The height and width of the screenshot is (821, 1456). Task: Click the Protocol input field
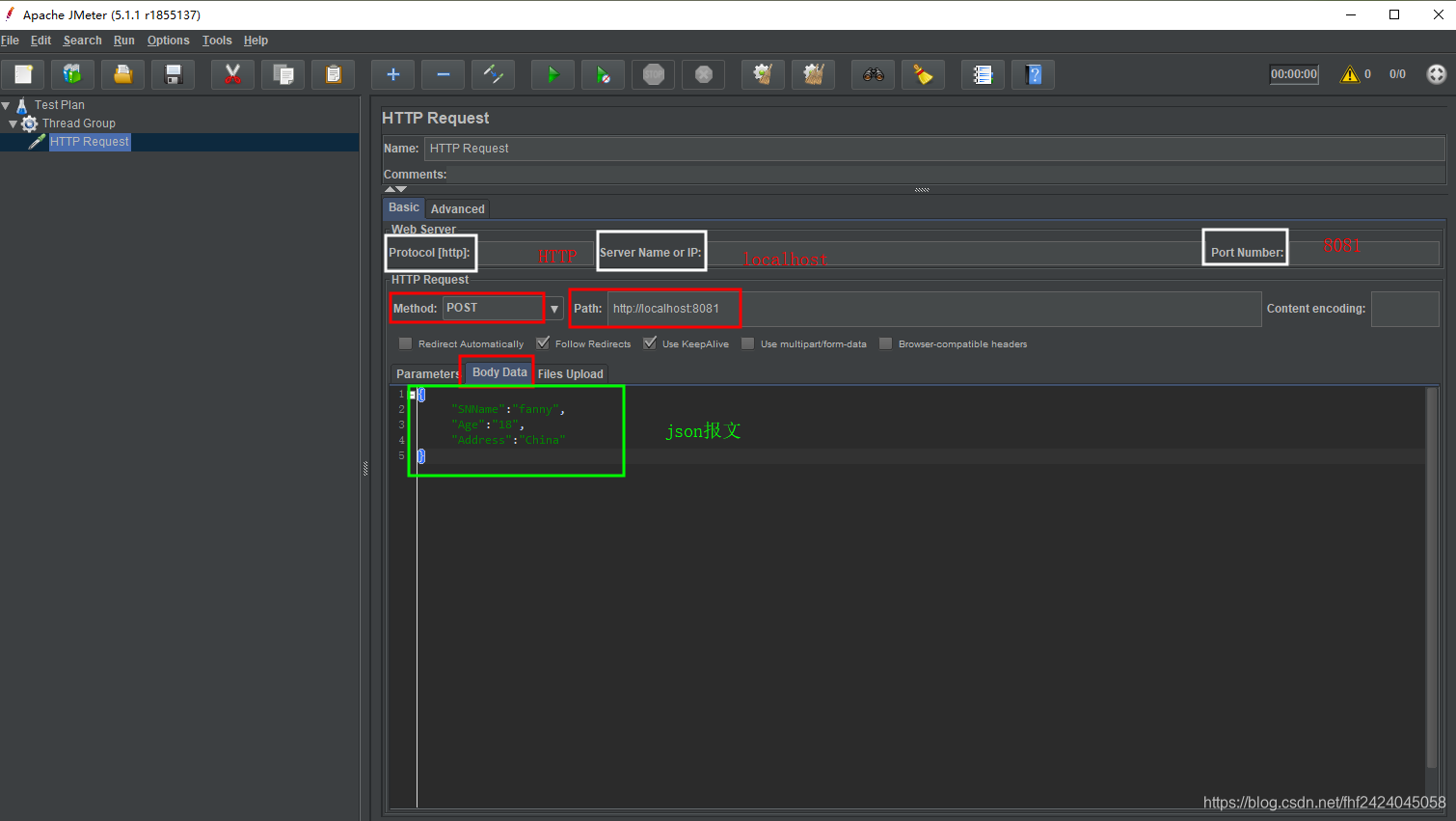tap(534, 253)
